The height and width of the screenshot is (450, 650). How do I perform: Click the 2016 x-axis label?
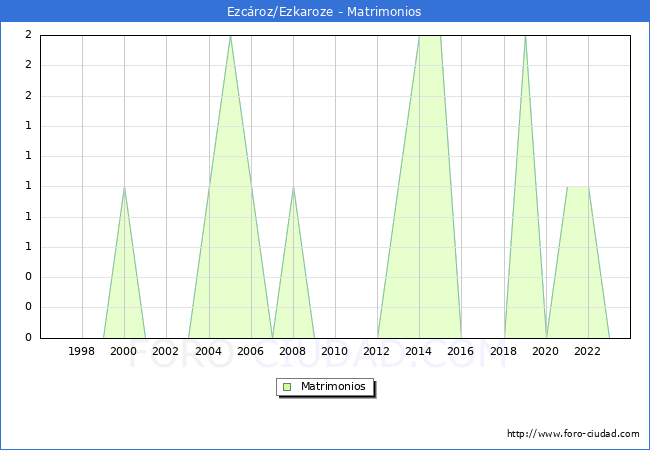coord(461,351)
